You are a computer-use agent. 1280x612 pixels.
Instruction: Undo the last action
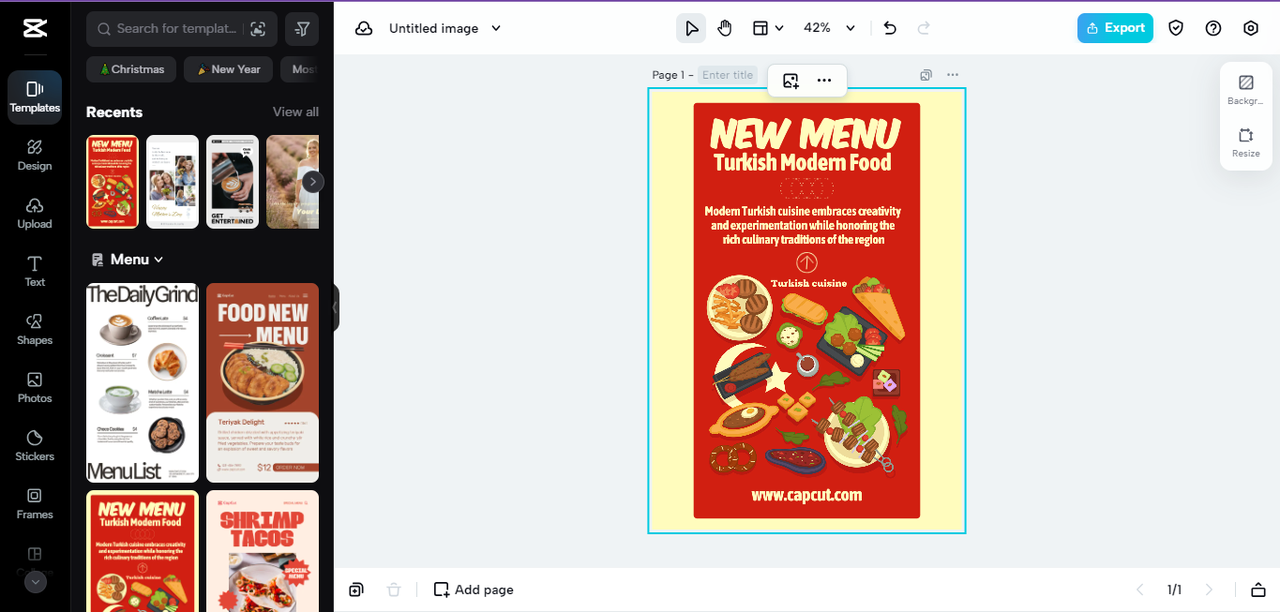click(890, 28)
